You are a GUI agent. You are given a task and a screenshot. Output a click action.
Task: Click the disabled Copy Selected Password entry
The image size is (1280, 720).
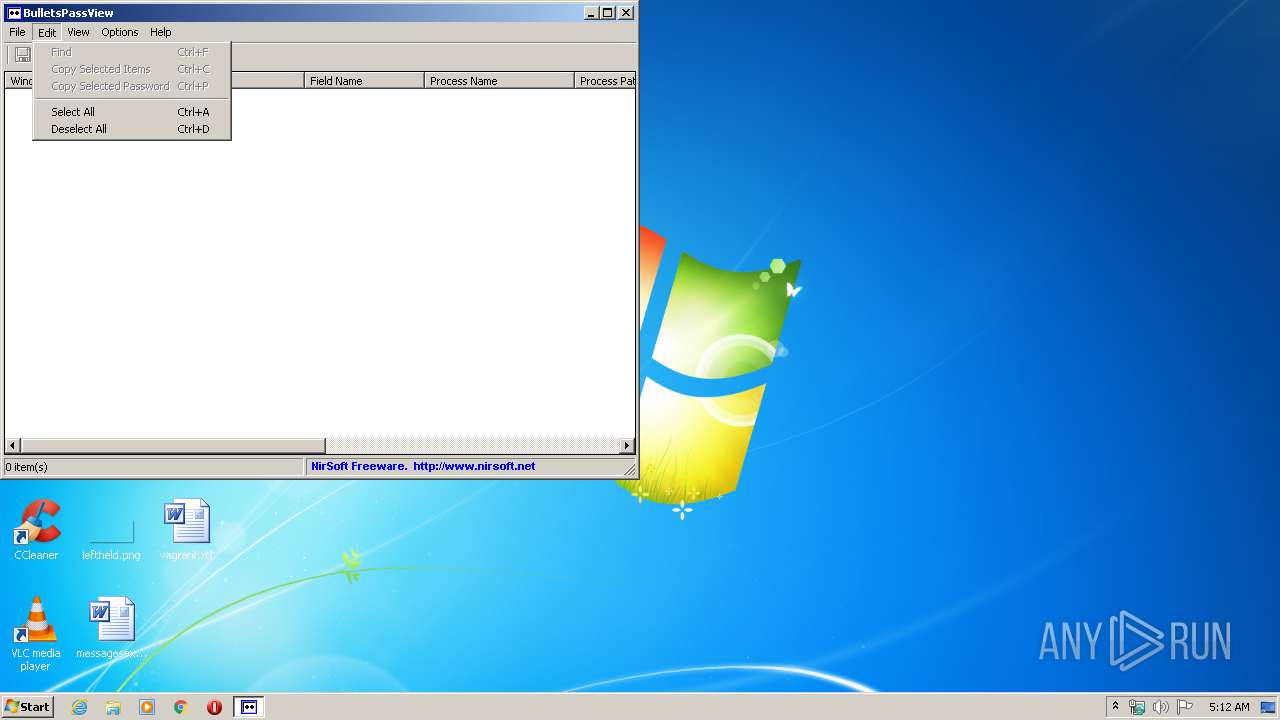tap(131, 86)
